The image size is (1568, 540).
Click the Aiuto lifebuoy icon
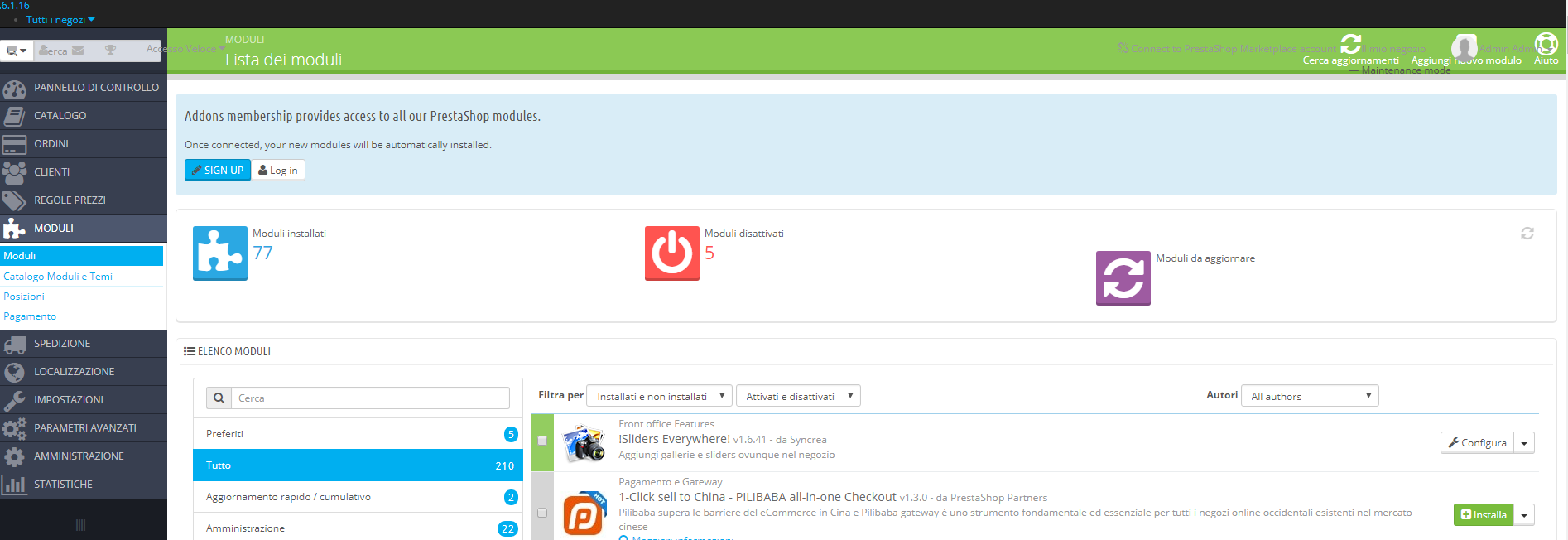pos(1546,43)
